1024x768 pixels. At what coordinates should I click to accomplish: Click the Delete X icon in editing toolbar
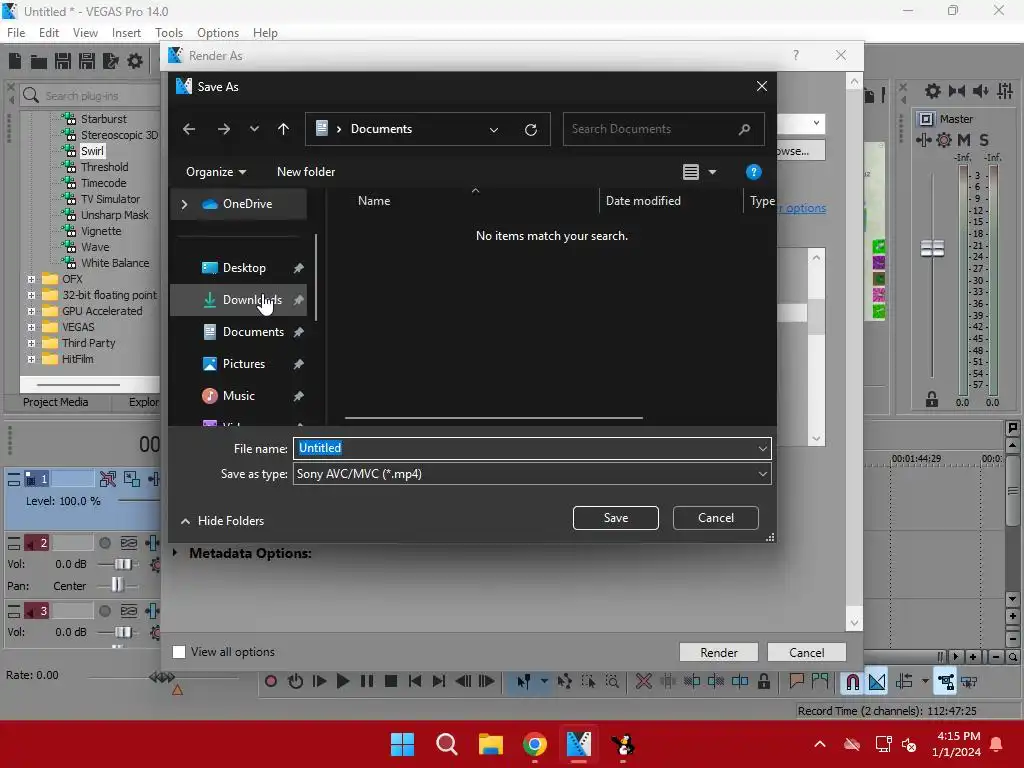point(643,682)
